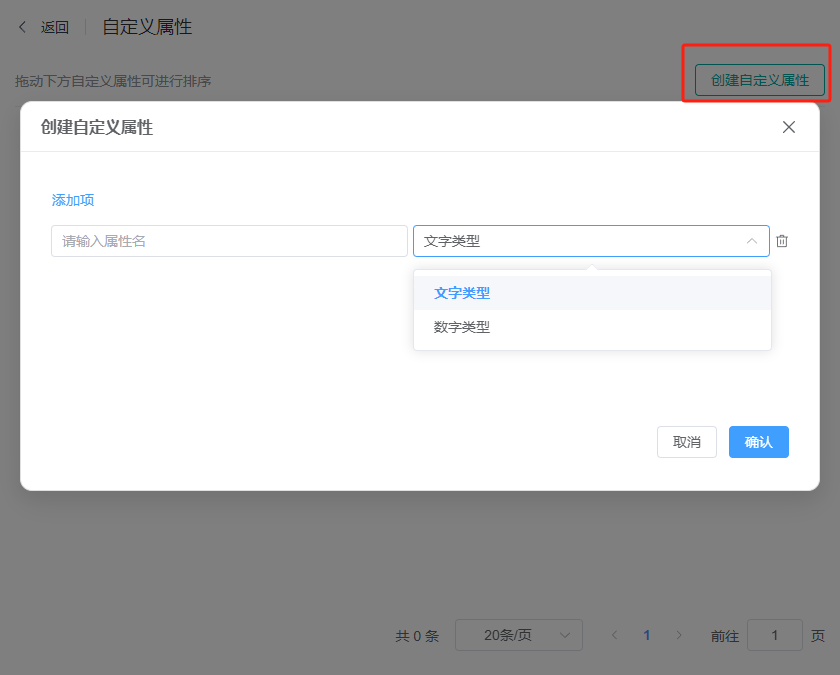Viewport: 840px width, 675px height.
Task: Select page number 1 in pagination
Action: coord(647,635)
